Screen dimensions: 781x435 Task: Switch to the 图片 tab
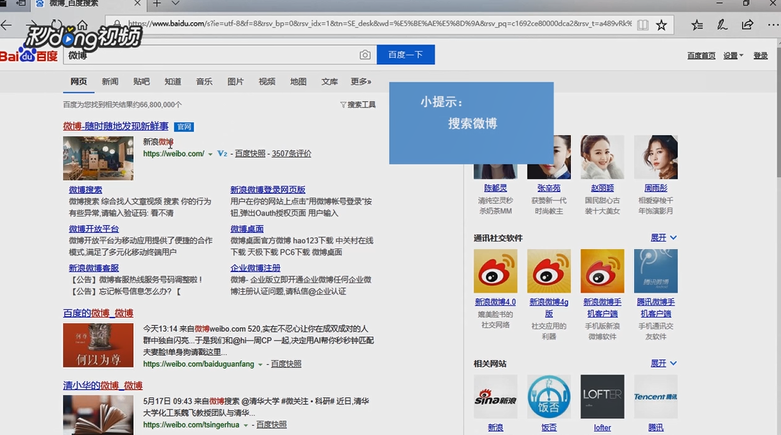236,81
